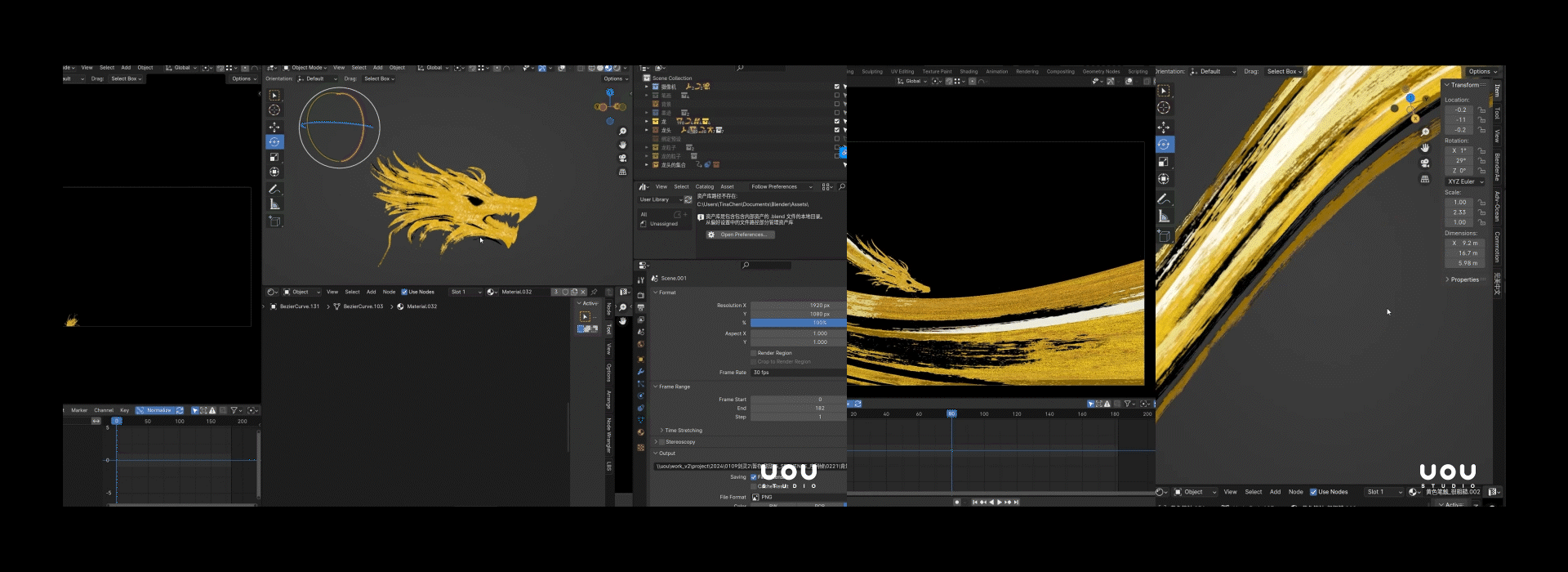Click the zoom magnifier icon in left viewport
The height and width of the screenshot is (572, 1568).
(x=622, y=132)
